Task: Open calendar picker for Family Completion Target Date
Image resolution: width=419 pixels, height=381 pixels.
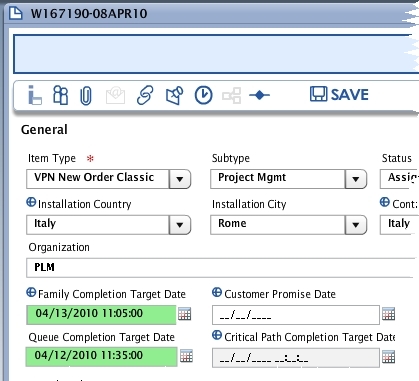Action: [184, 314]
